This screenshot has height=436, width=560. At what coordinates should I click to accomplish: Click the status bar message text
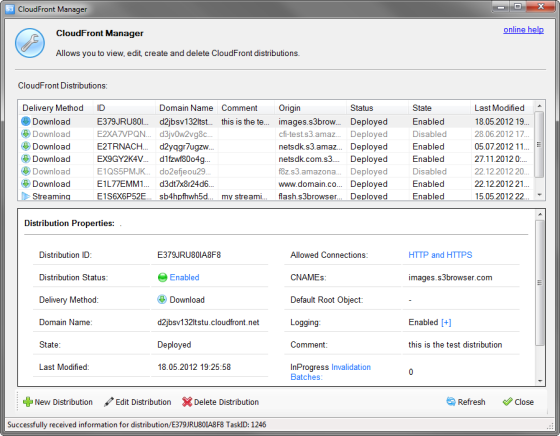coord(136,425)
